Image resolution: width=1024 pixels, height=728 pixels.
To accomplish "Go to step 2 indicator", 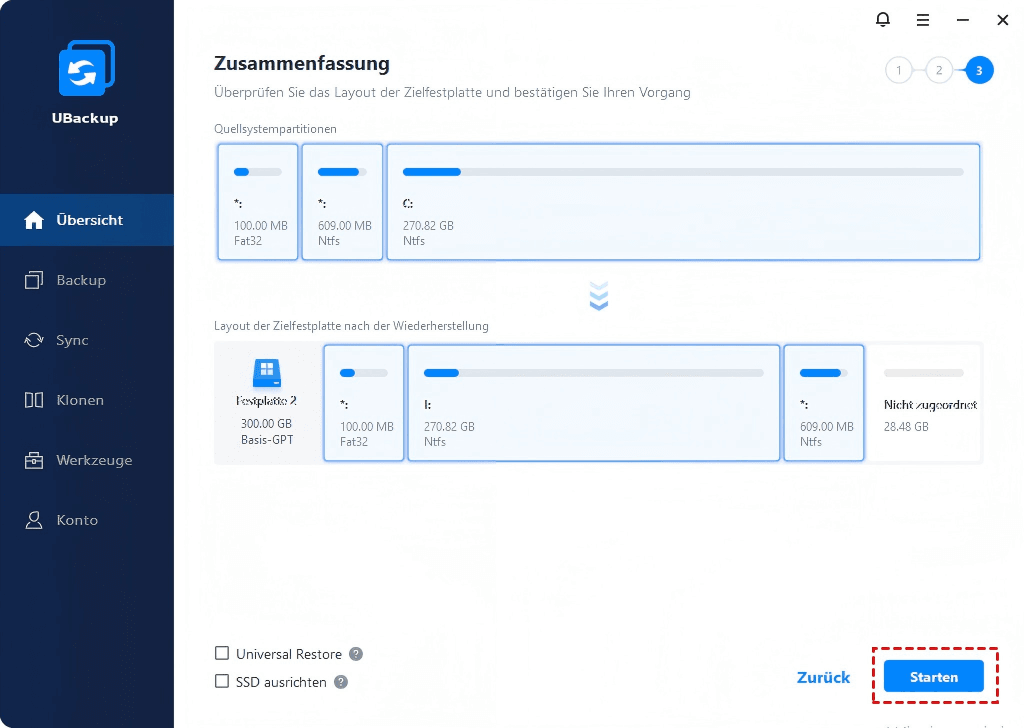I will click(938, 70).
